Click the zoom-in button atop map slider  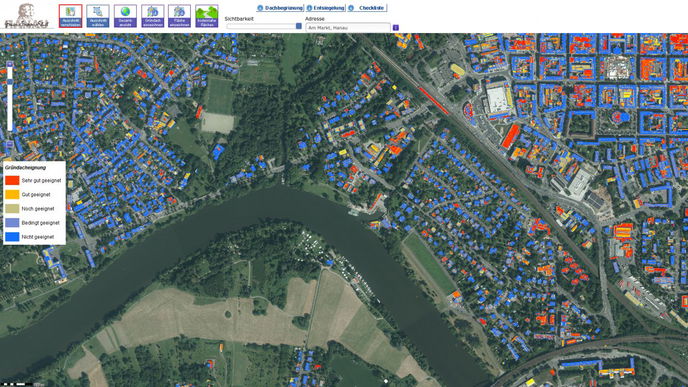tap(10, 64)
